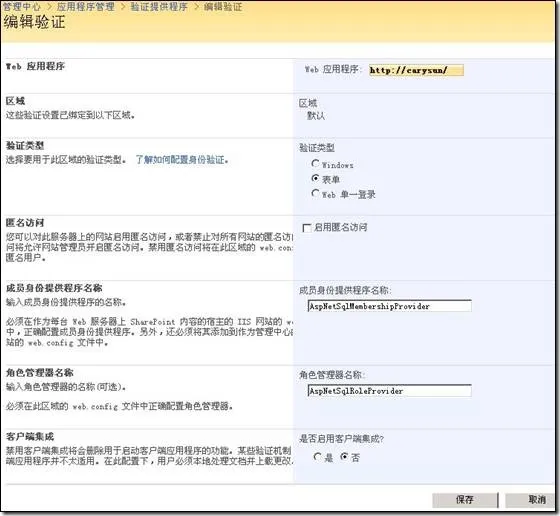
Task: Select the 表单 authentication radio button
Action: (315, 178)
